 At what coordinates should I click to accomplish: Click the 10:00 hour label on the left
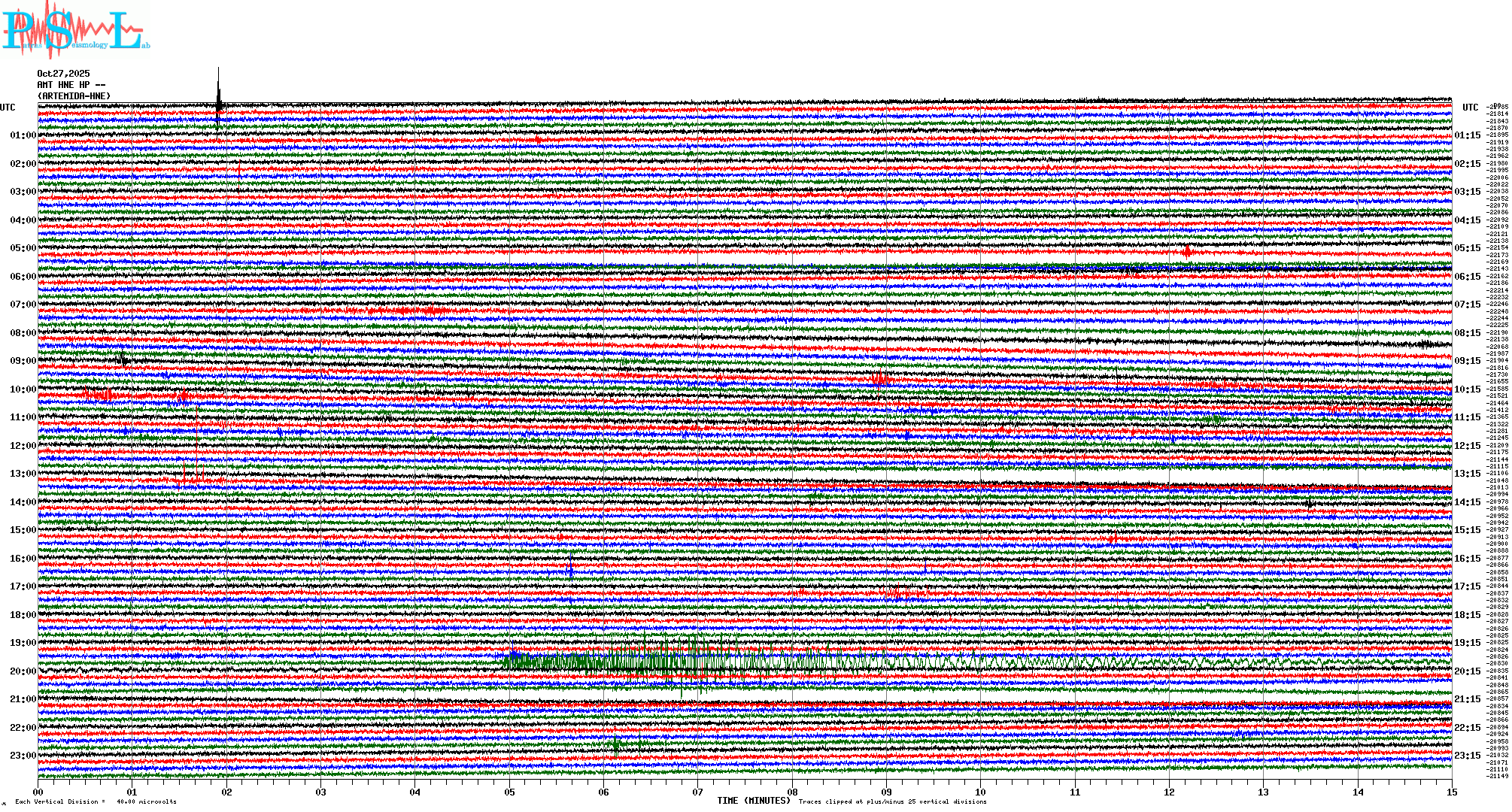point(23,389)
